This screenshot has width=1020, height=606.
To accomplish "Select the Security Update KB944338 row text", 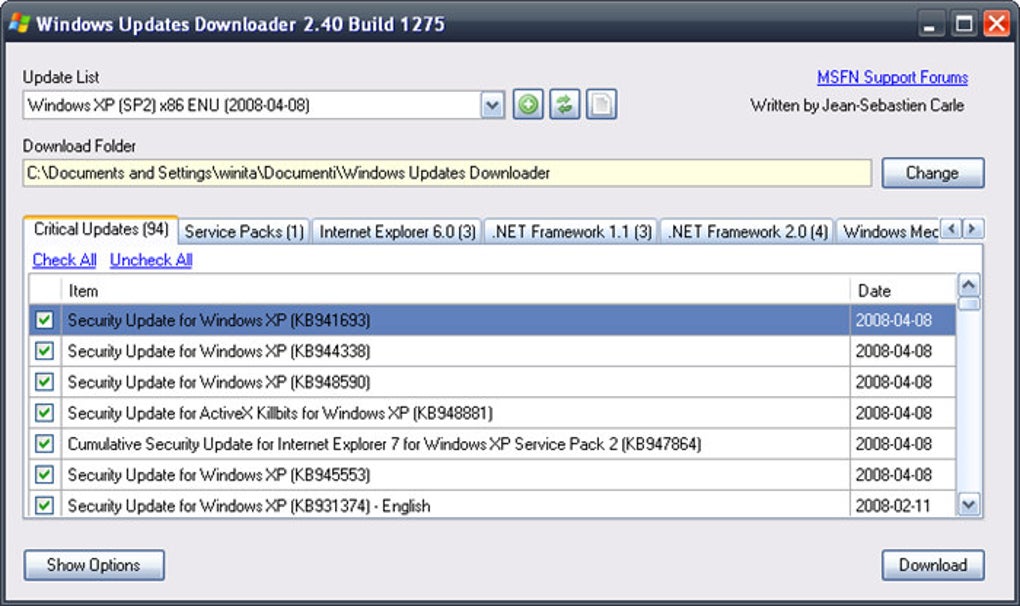I will 219,351.
